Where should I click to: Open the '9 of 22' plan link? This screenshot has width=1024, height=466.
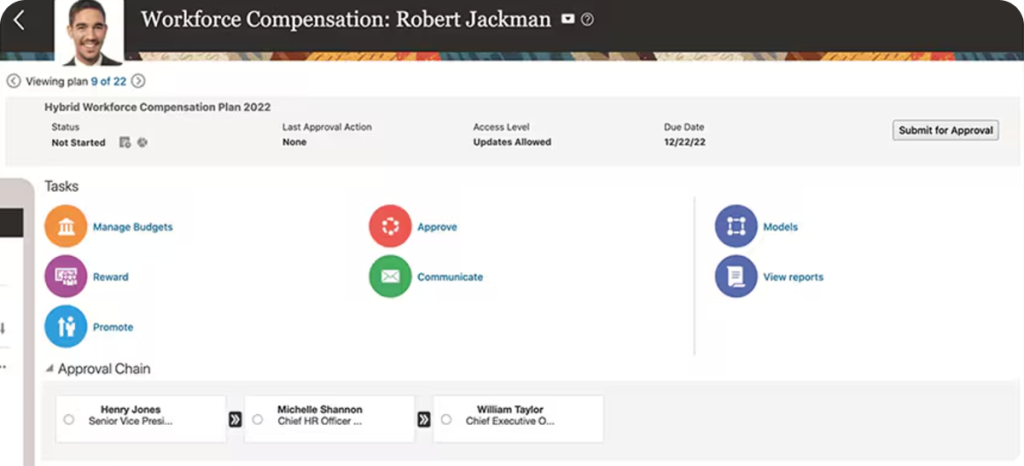point(108,82)
